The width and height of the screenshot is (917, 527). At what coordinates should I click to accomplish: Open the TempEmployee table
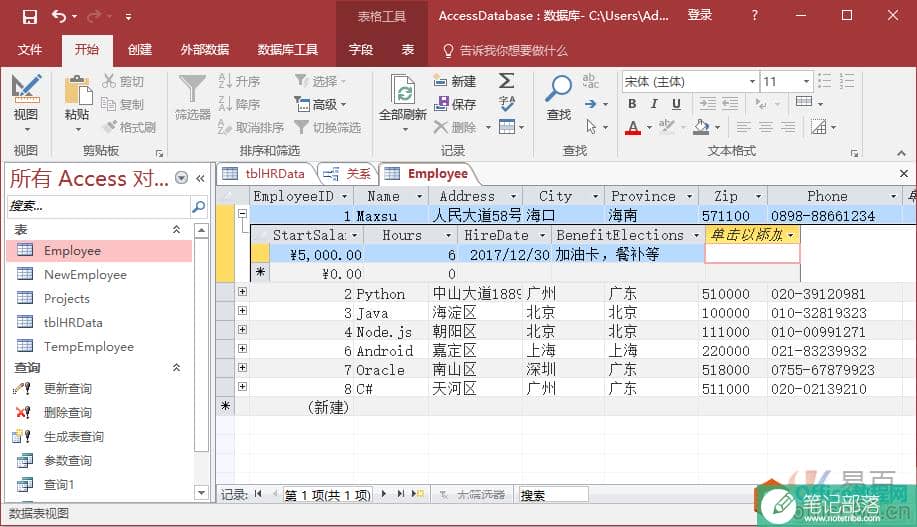(x=89, y=346)
